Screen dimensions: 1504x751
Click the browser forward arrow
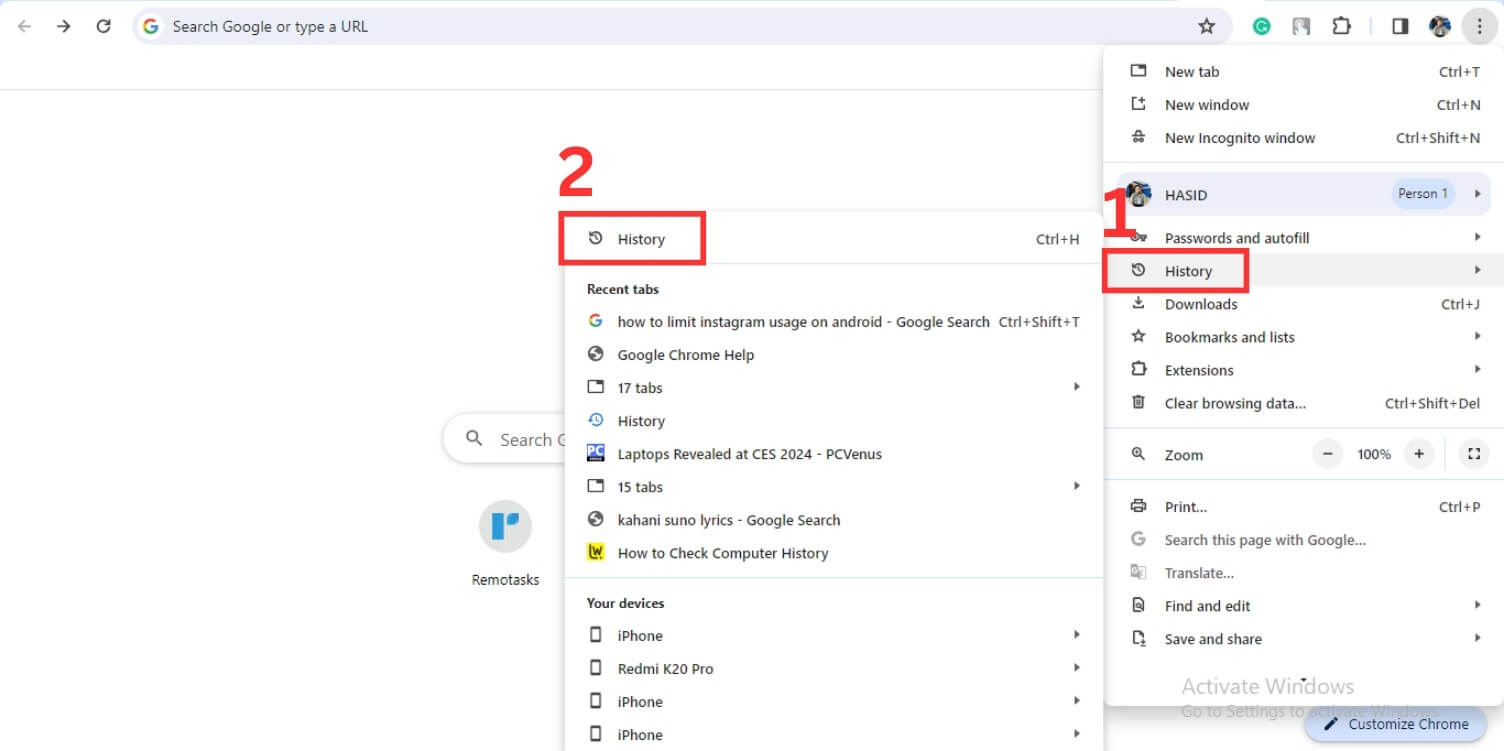pyautogui.click(x=64, y=27)
